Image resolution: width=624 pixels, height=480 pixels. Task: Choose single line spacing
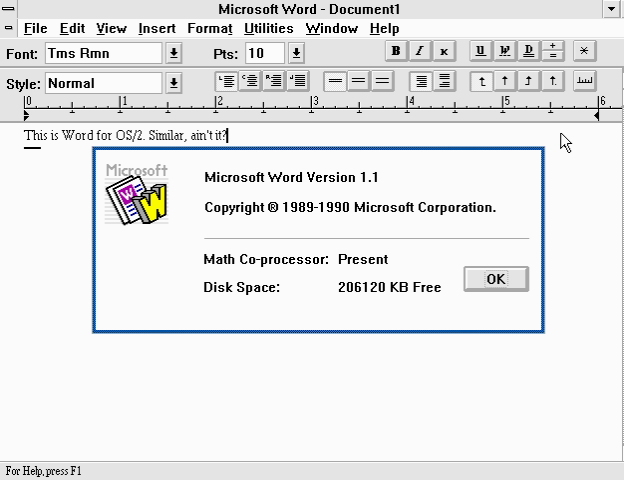(x=335, y=81)
